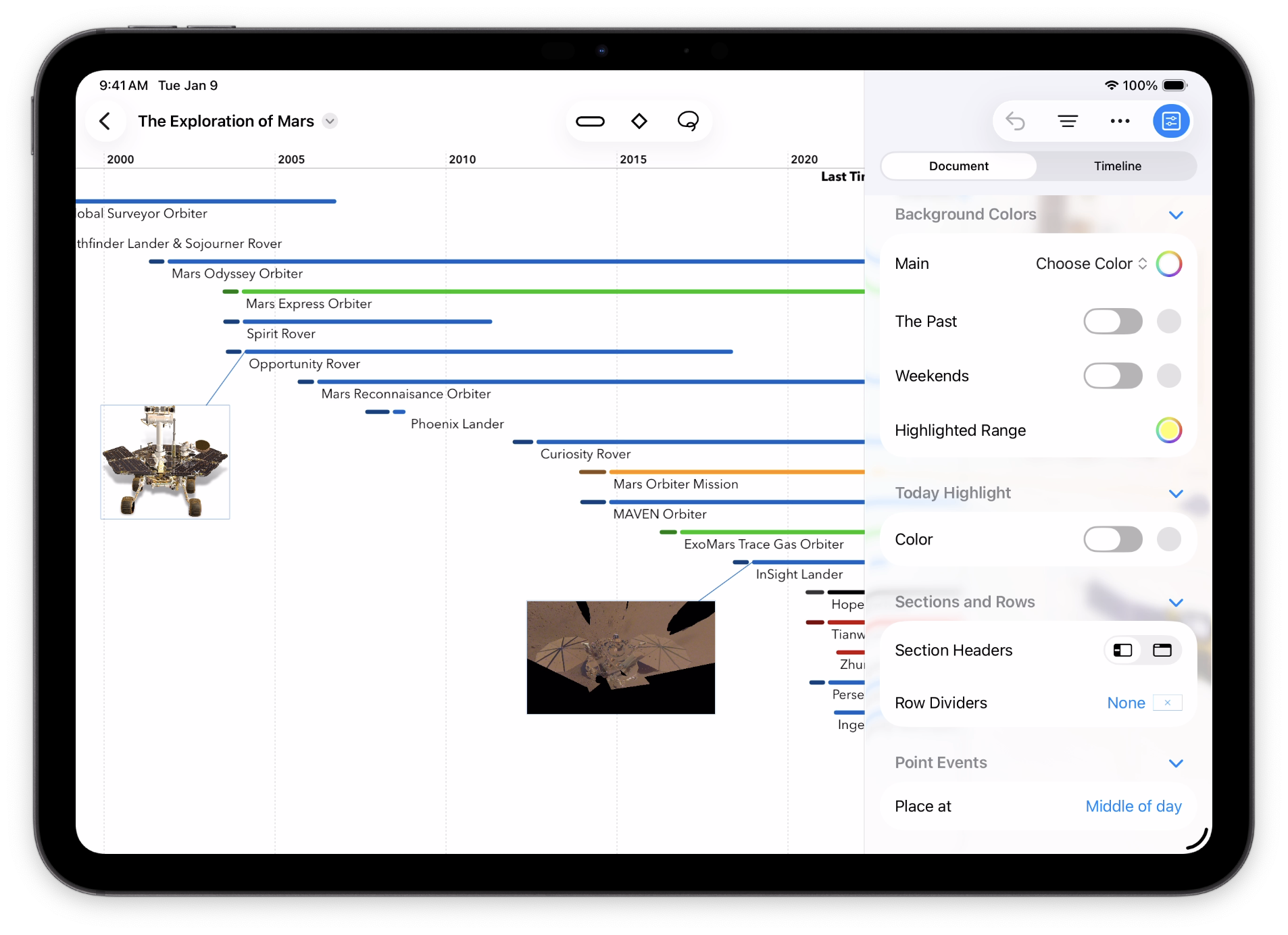
Task: Collapse the Background Colors section
Action: [x=1175, y=215]
